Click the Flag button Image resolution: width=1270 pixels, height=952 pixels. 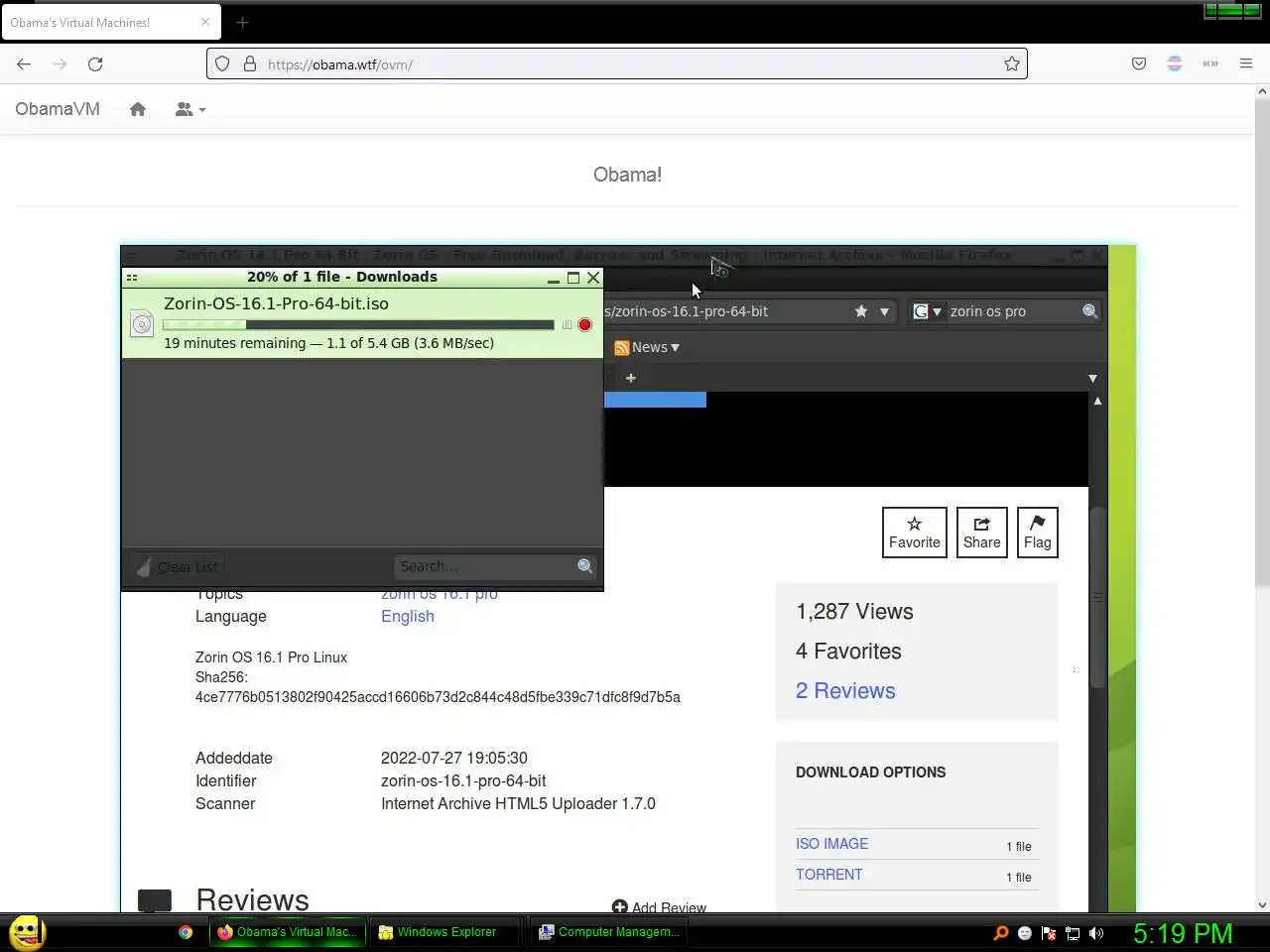1038,533
